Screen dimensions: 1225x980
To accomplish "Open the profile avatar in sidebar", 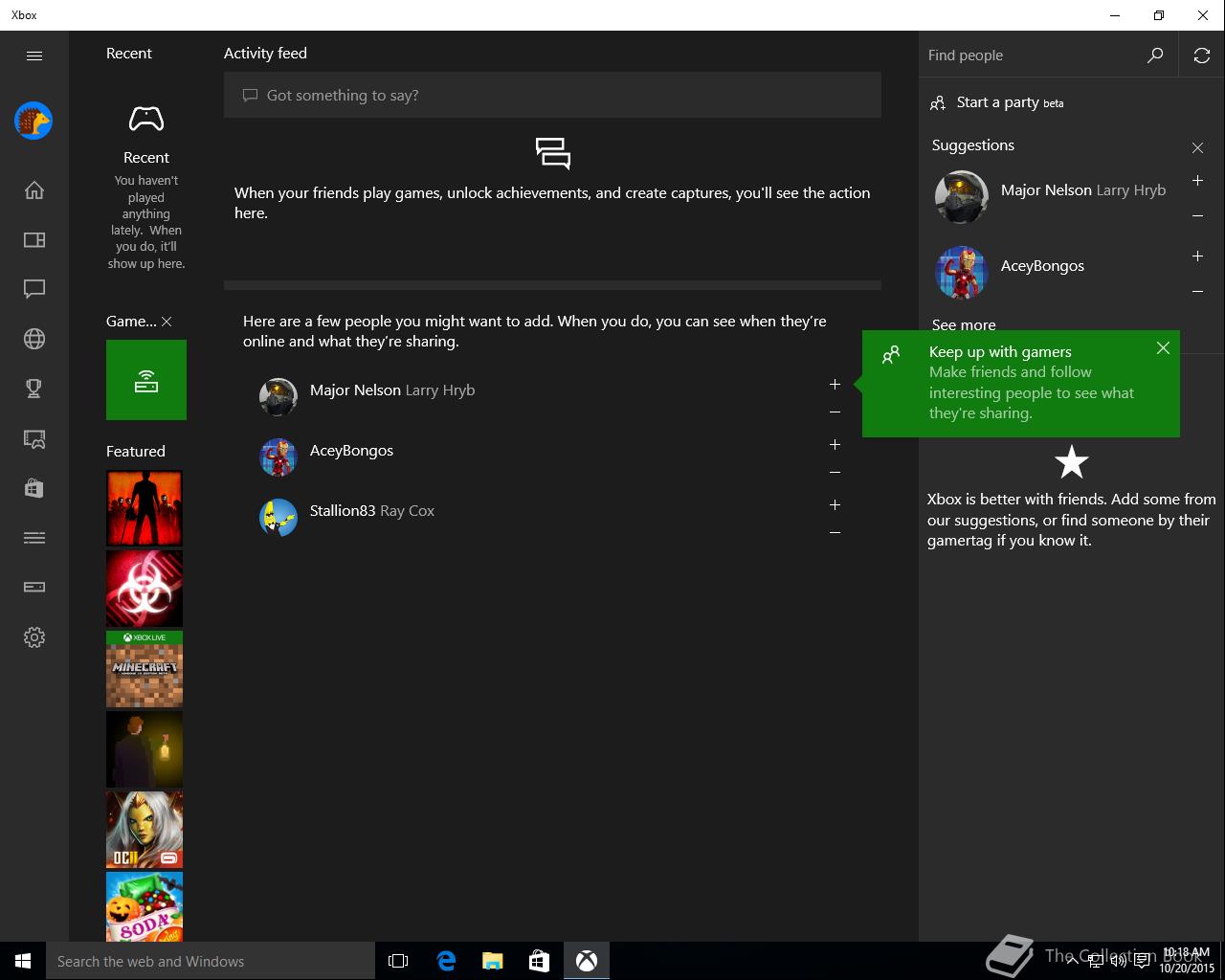I will 33,121.
